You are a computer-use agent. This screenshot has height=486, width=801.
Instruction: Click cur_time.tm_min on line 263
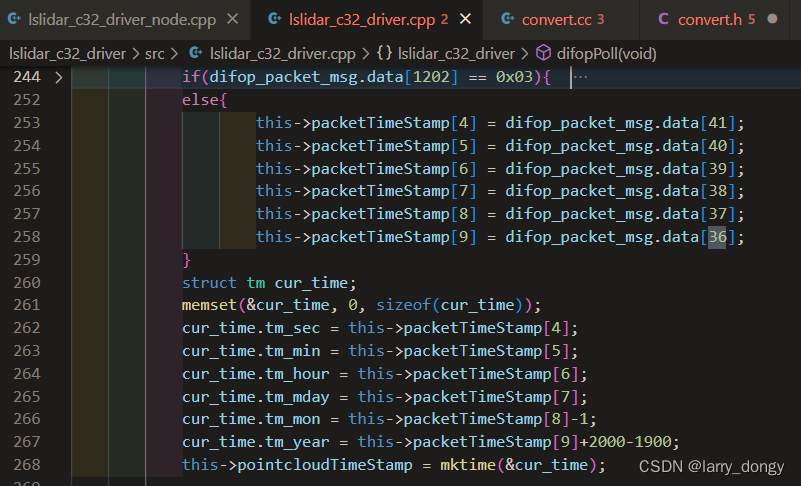[251, 351]
